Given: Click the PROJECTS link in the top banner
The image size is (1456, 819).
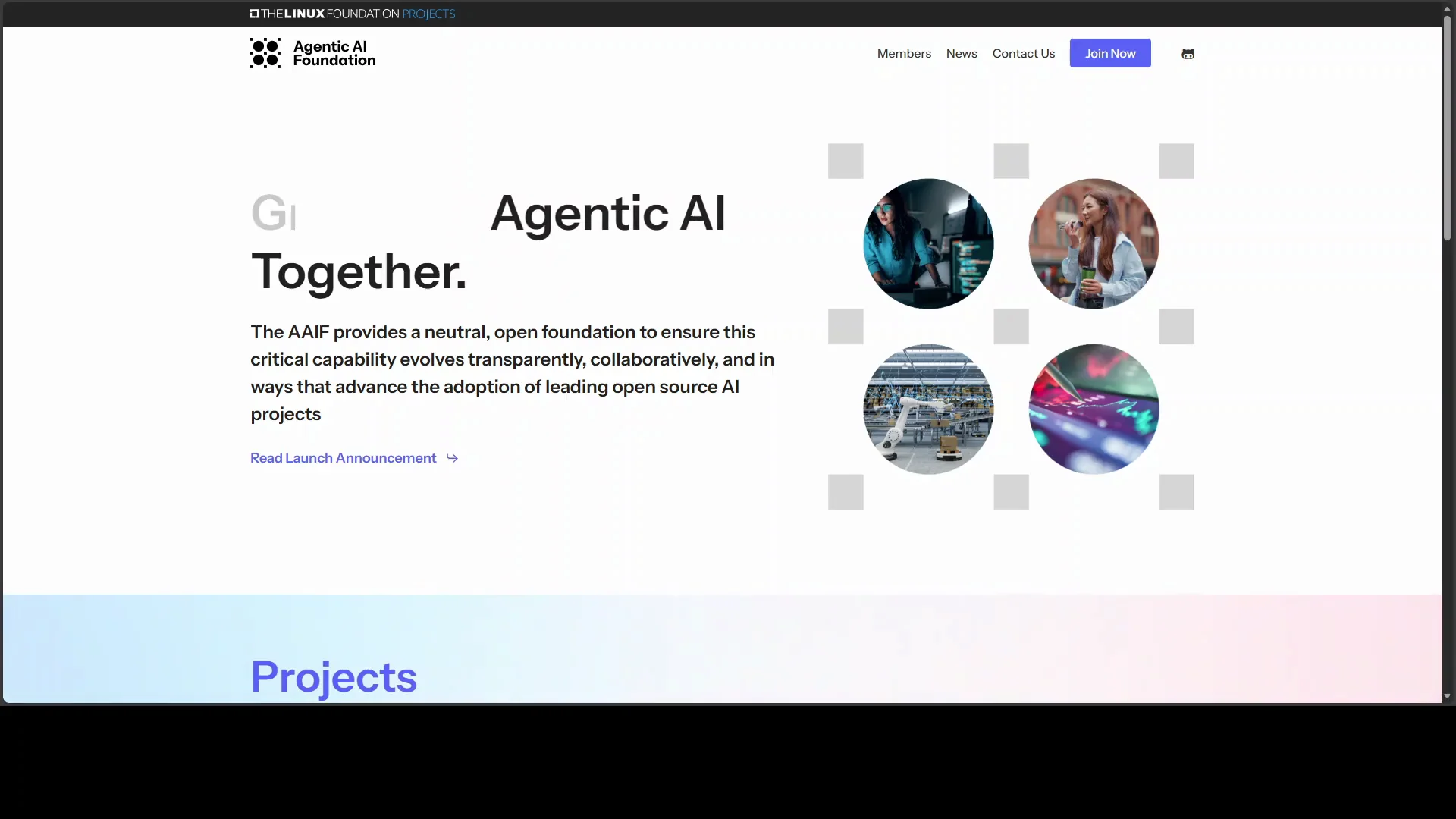Looking at the screenshot, I should pos(428,14).
